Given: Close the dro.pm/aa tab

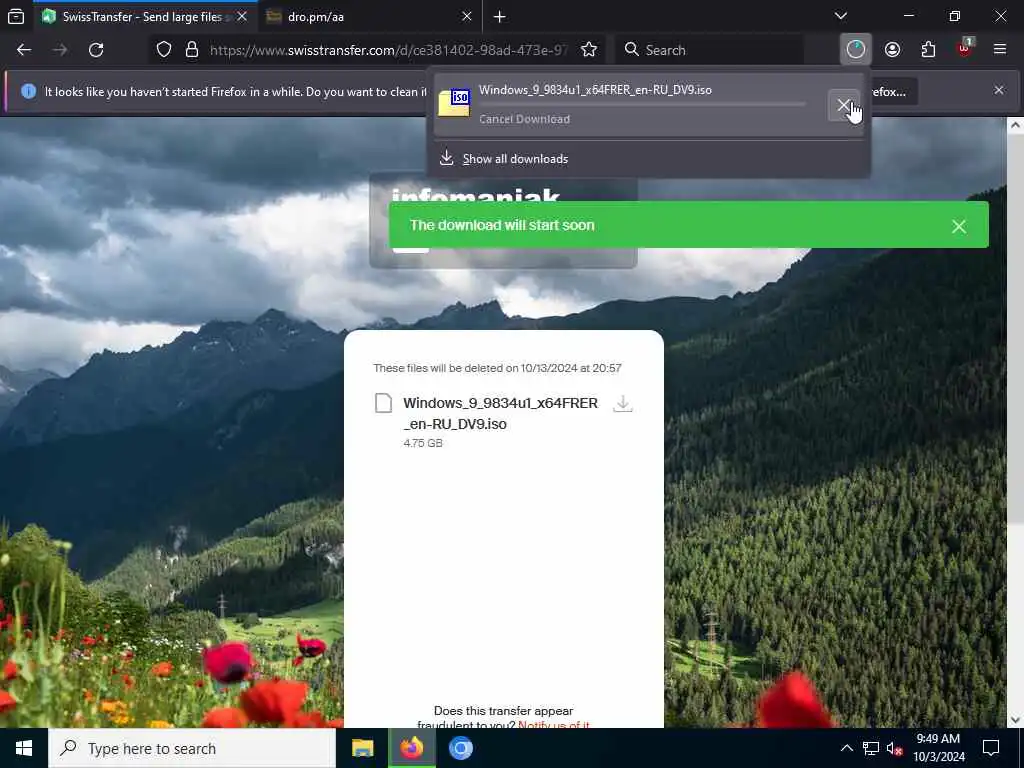Looking at the screenshot, I should (466, 16).
